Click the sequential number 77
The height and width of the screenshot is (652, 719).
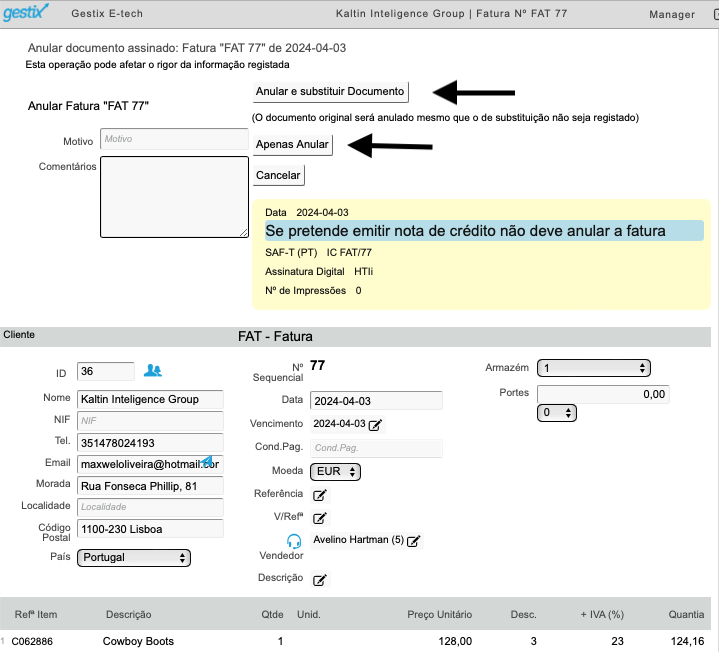[317, 365]
